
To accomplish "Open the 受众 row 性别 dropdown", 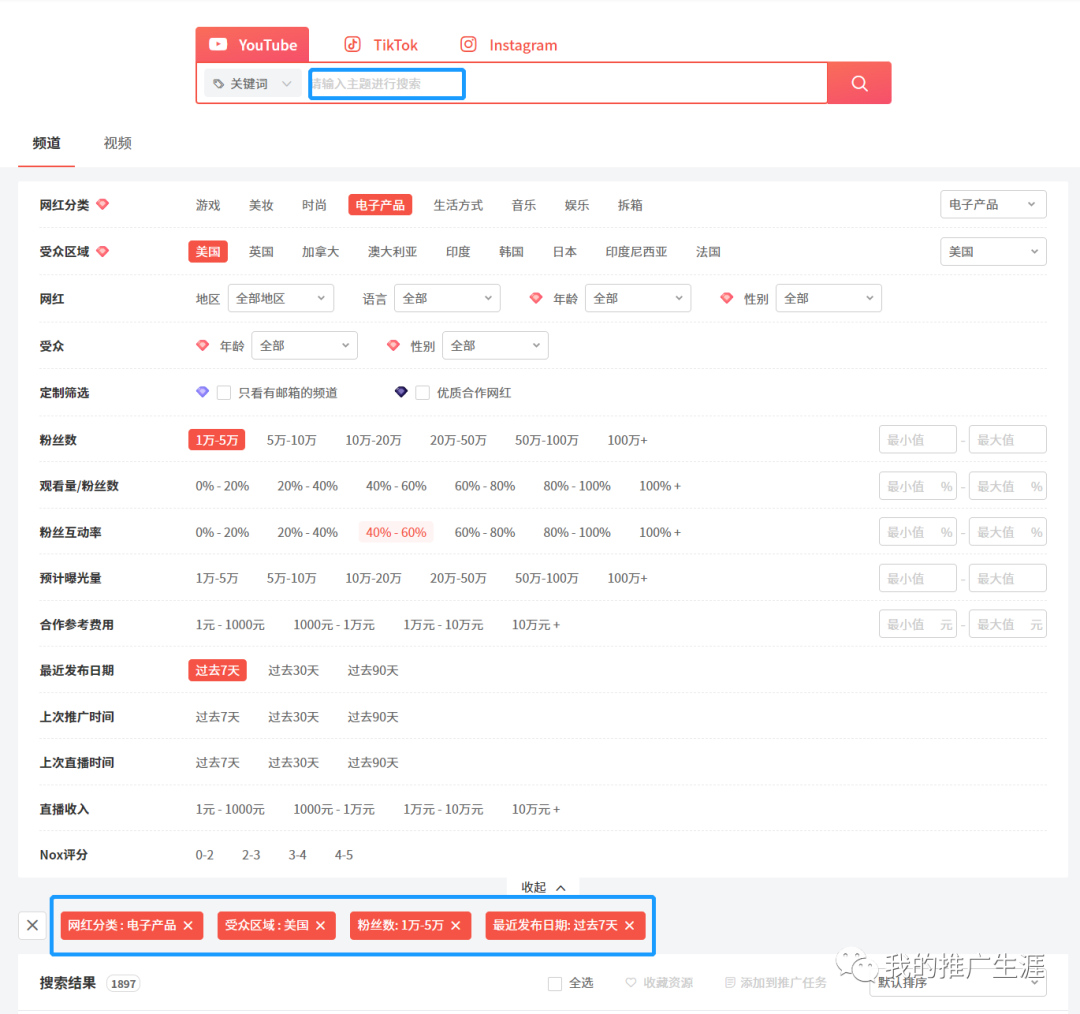I will pos(495,346).
